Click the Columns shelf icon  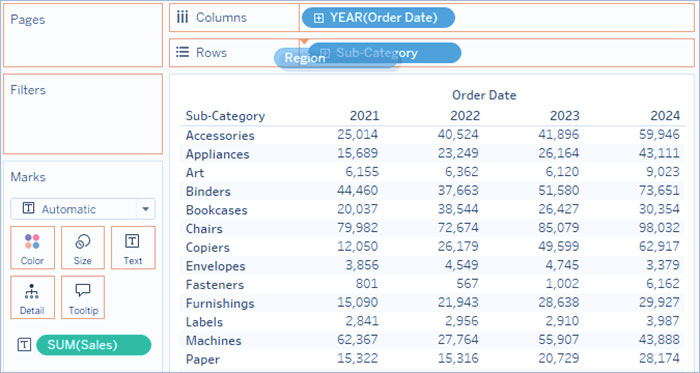pos(182,18)
